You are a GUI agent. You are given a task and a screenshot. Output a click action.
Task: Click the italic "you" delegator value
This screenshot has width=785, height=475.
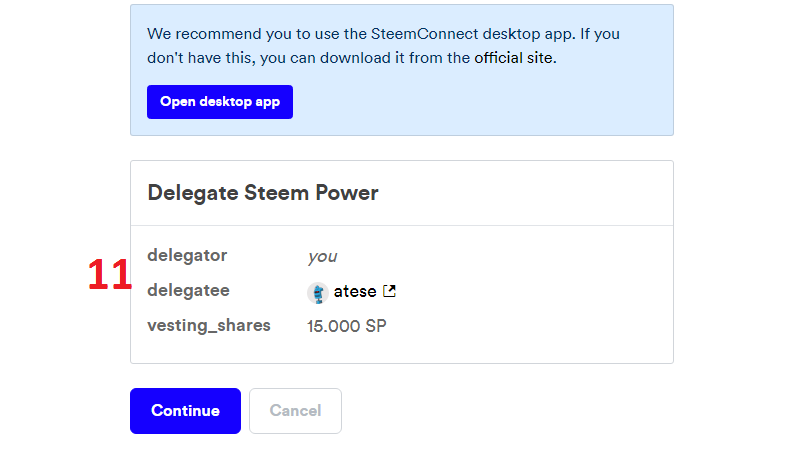322,256
